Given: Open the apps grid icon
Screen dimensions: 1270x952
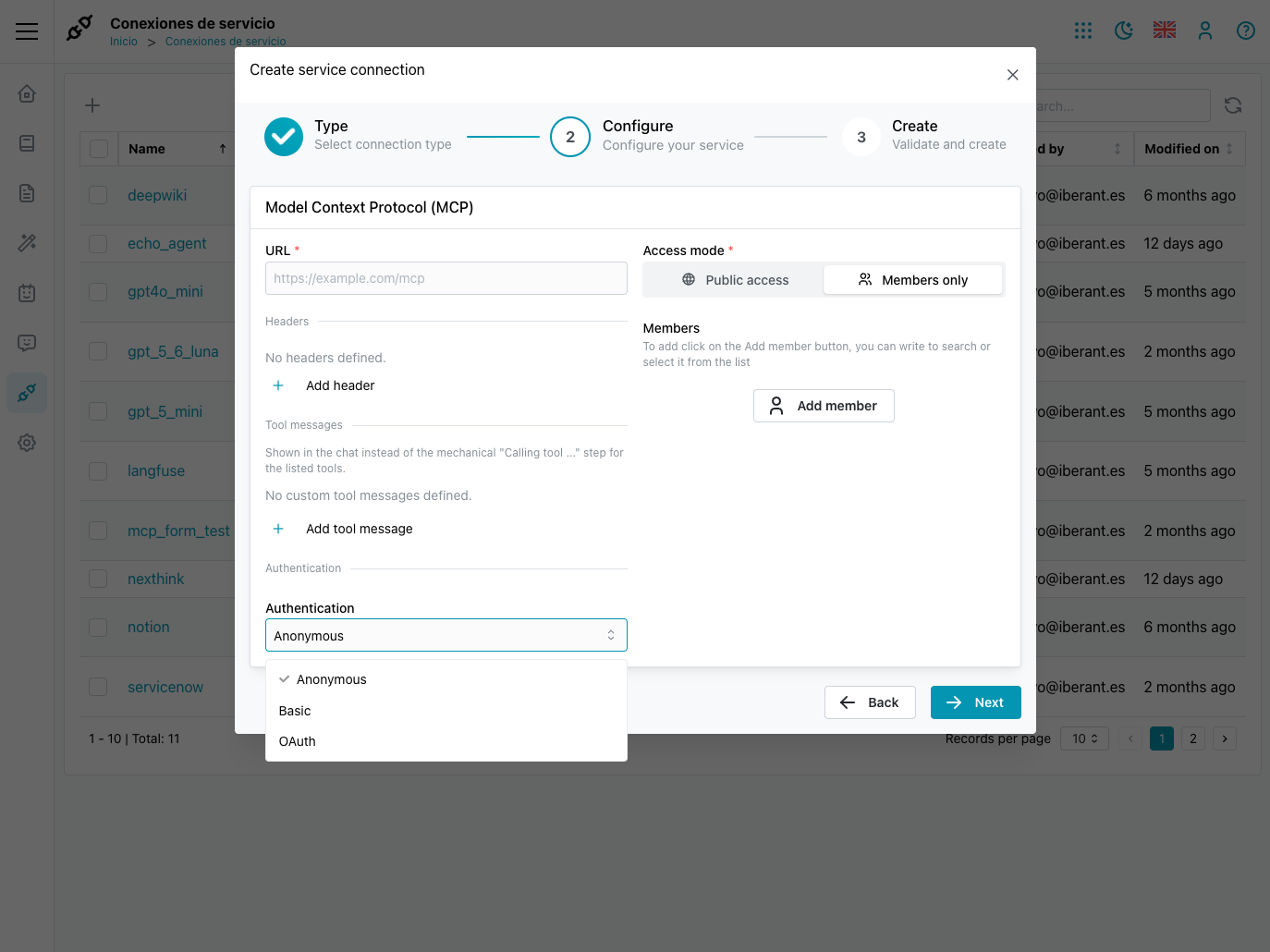Looking at the screenshot, I should tap(1083, 31).
